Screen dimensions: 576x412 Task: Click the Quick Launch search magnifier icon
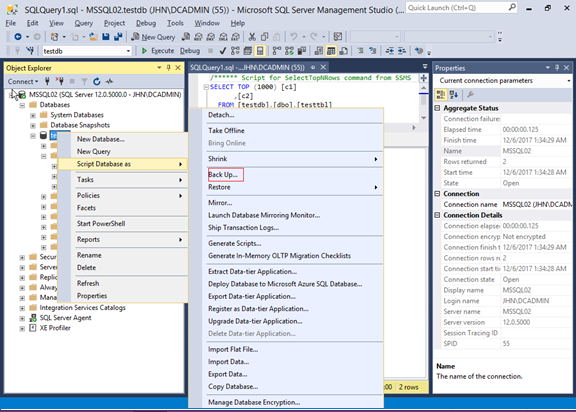click(x=512, y=7)
